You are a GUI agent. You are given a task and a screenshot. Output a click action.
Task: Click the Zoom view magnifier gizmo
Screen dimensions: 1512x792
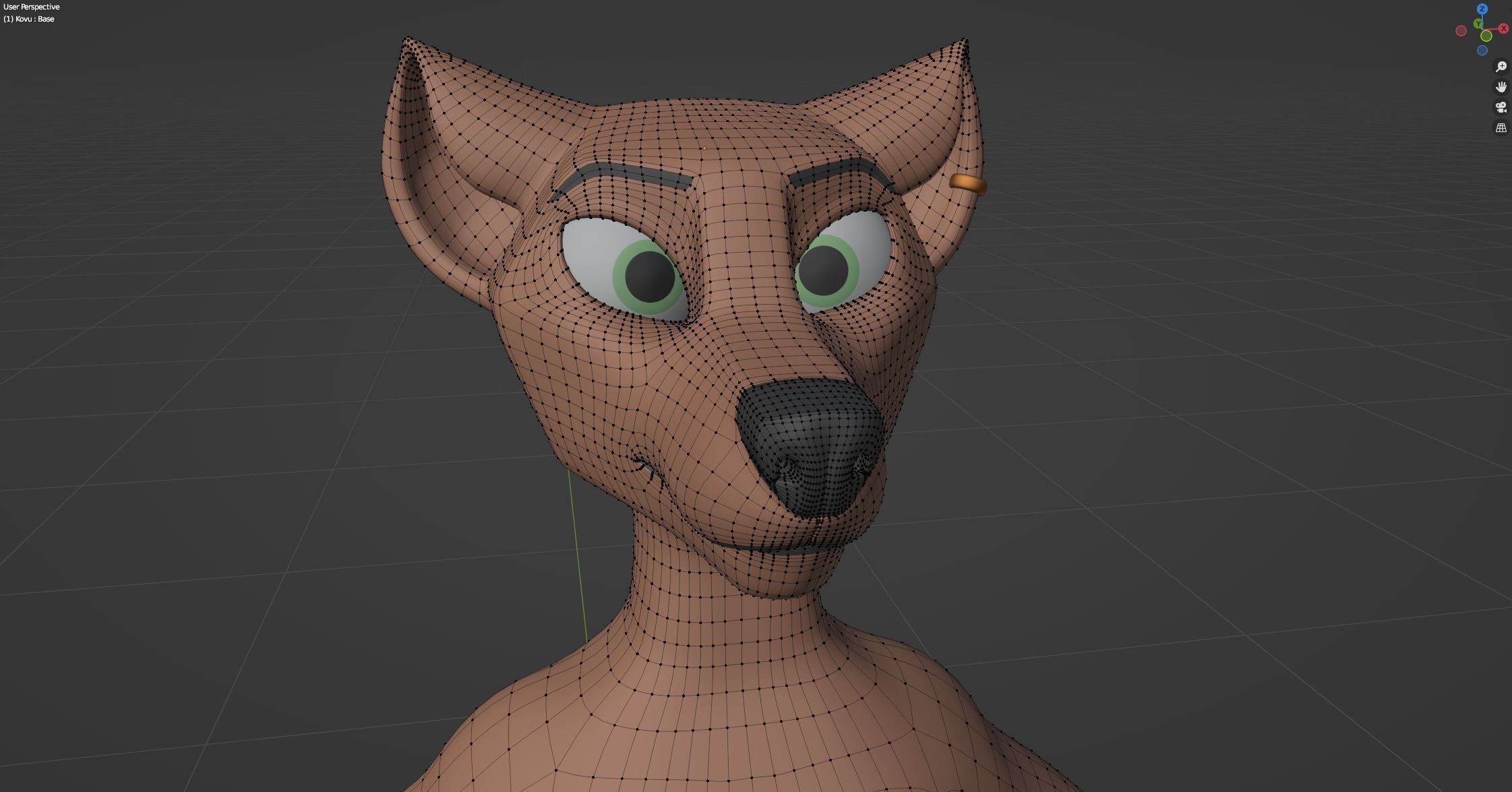[x=1501, y=67]
